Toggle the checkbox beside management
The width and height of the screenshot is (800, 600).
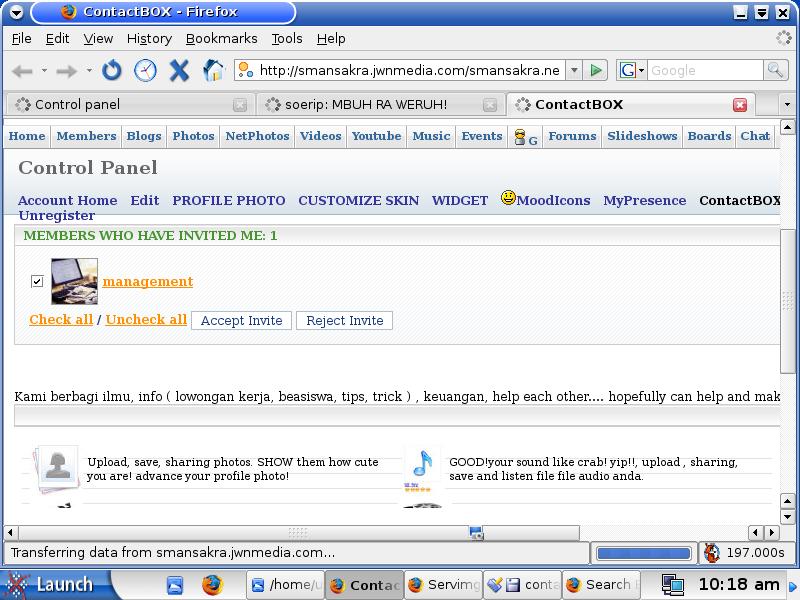point(37,282)
